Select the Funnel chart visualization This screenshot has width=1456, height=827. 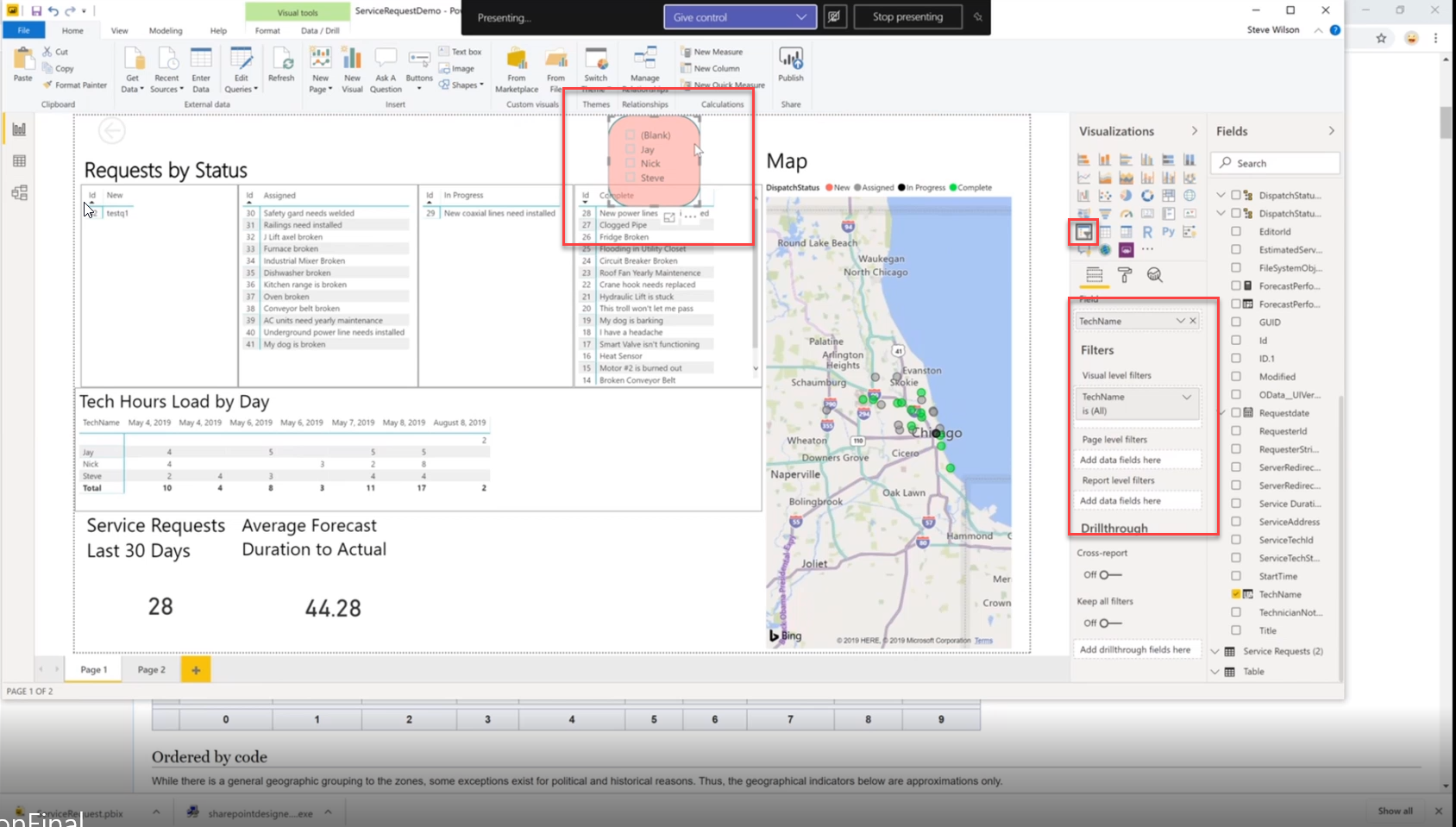click(x=1105, y=213)
